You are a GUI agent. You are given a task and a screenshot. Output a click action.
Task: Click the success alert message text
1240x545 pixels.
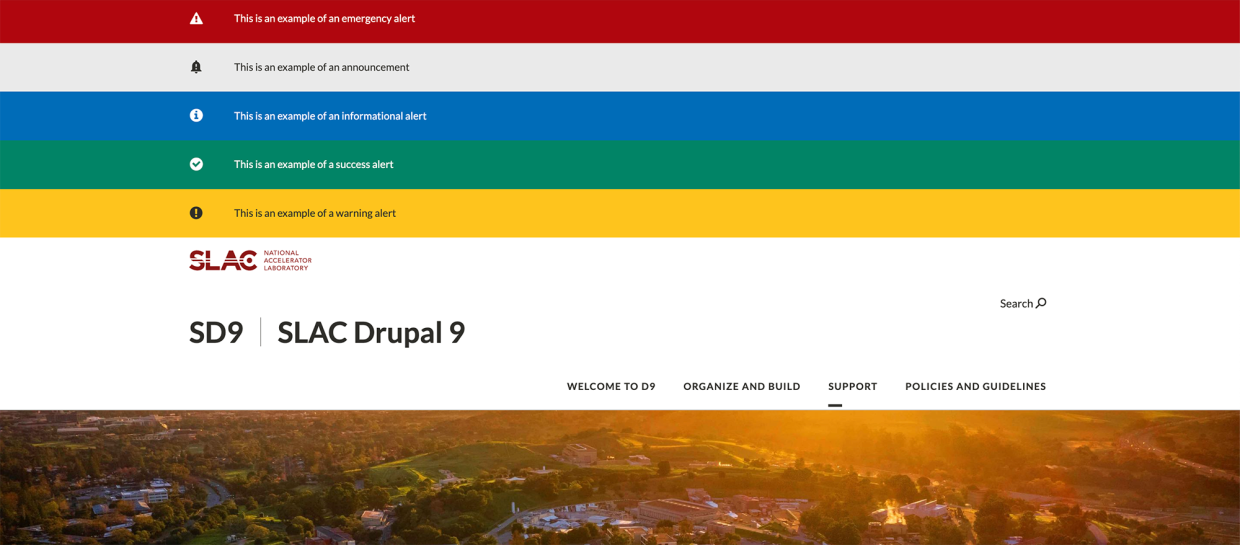(314, 164)
